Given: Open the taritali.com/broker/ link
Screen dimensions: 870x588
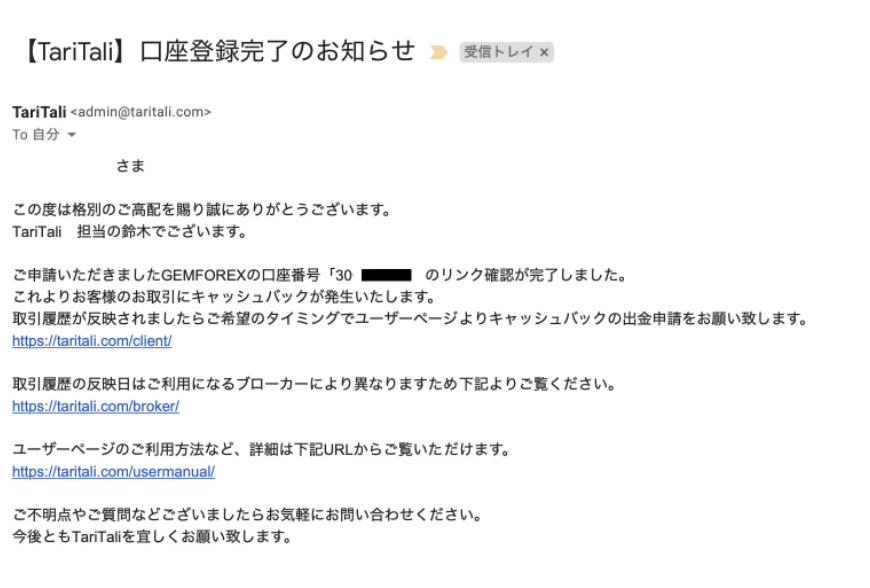Looking at the screenshot, I should point(95,406).
